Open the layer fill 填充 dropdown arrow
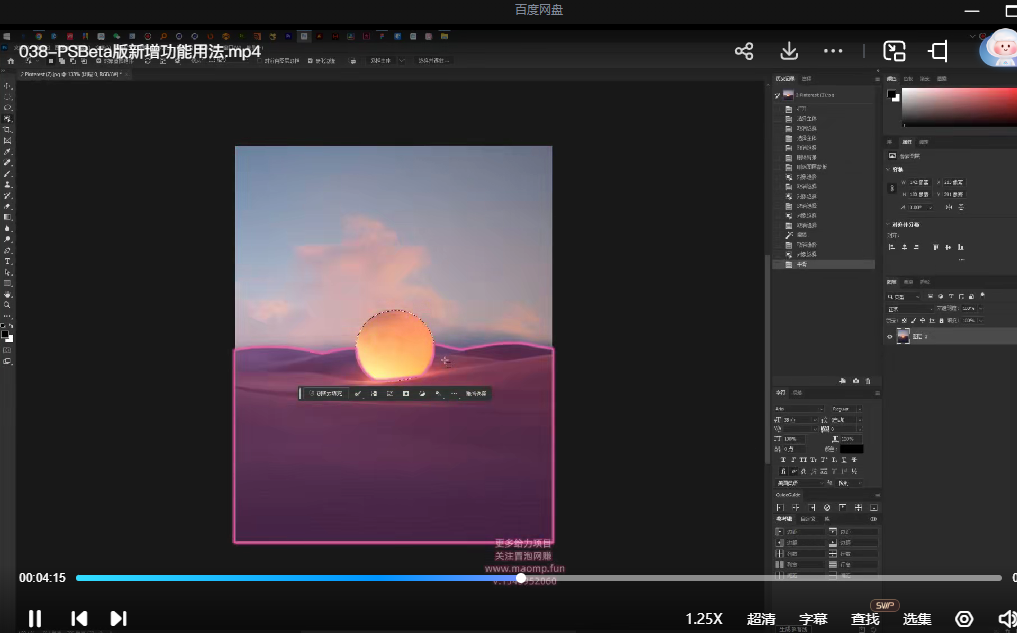The image size is (1017, 633). coord(980,320)
